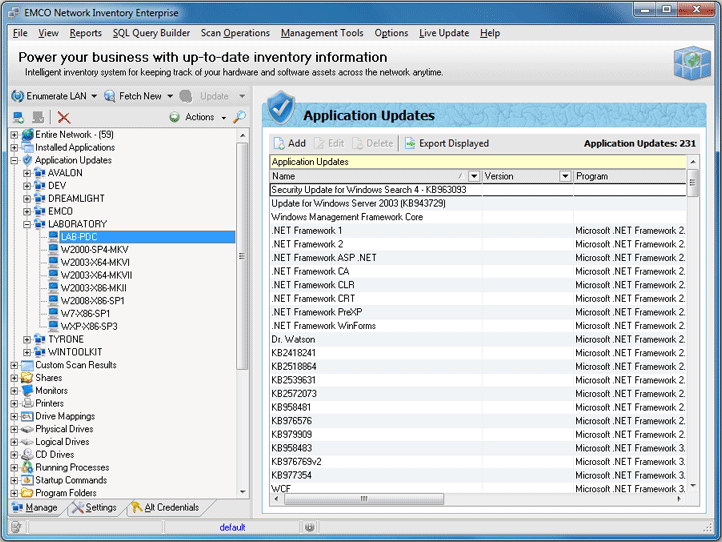Click the Startup Commands icon

pos(28,480)
